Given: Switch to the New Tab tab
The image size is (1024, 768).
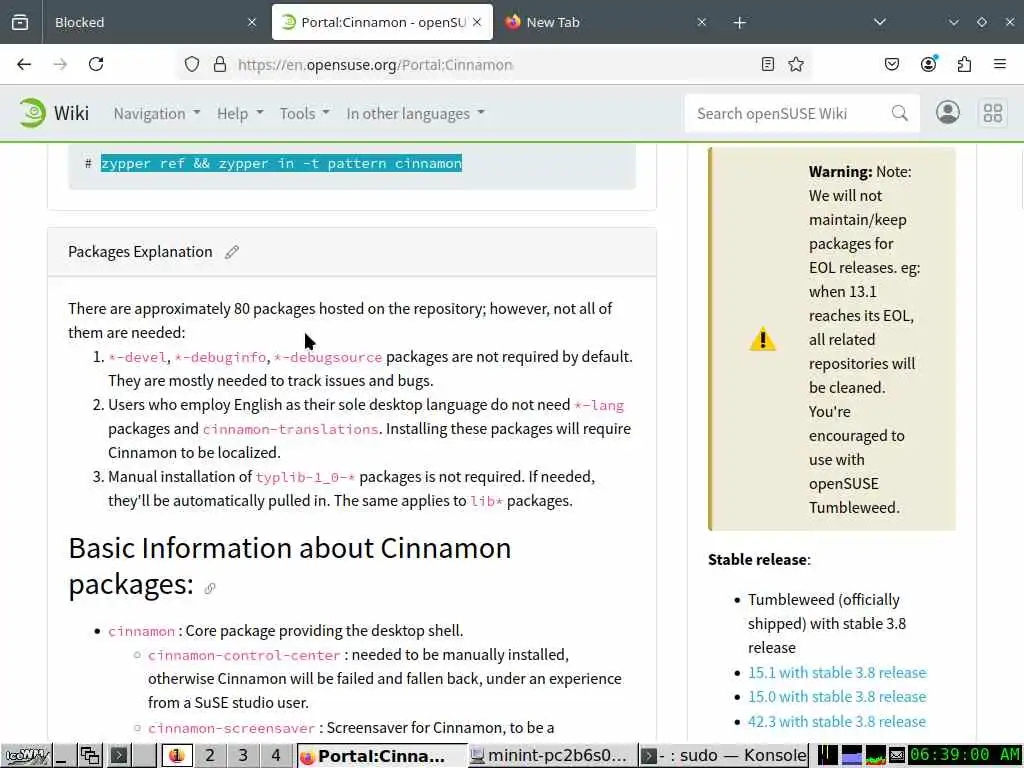Looking at the screenshot, I should click(x=605, y=22).
